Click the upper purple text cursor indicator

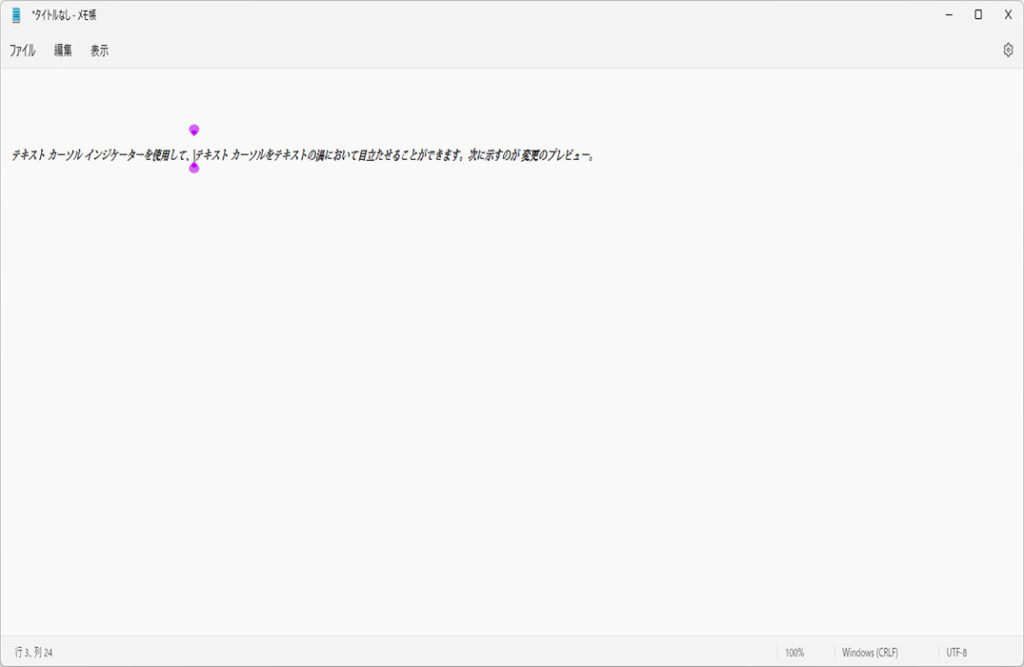point(194,130)
